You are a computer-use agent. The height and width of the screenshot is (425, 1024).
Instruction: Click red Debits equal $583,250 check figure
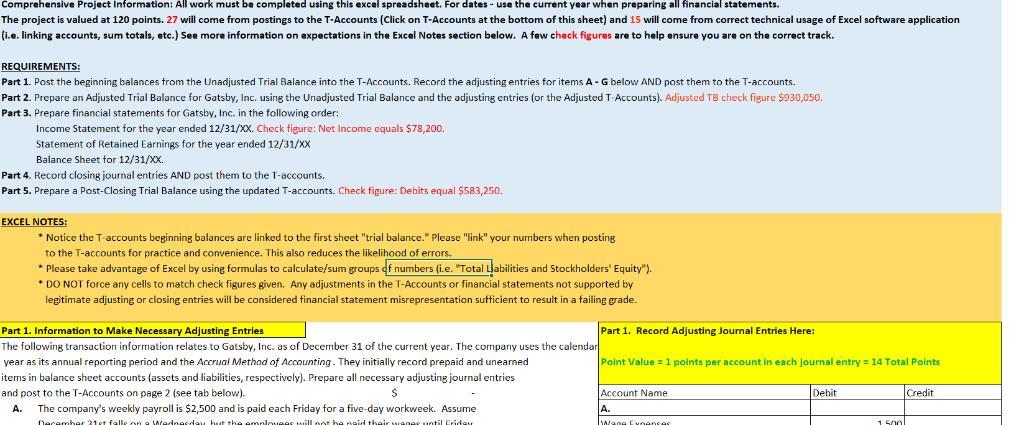[420, 191]
